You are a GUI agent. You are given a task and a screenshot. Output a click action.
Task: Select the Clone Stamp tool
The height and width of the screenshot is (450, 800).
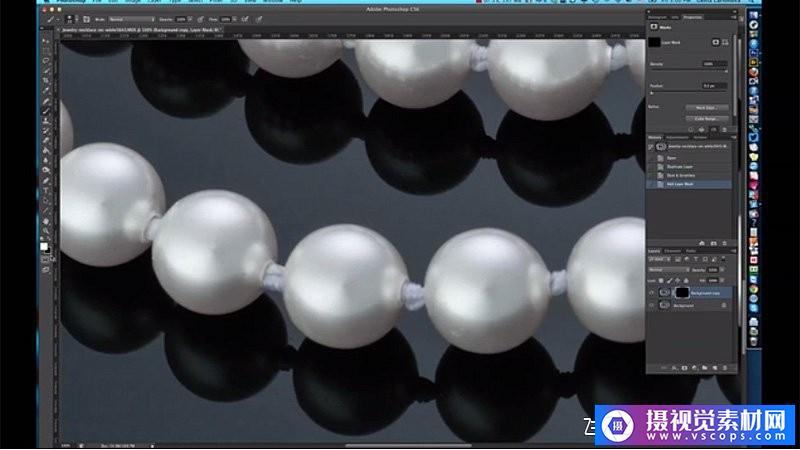point(46,121)
